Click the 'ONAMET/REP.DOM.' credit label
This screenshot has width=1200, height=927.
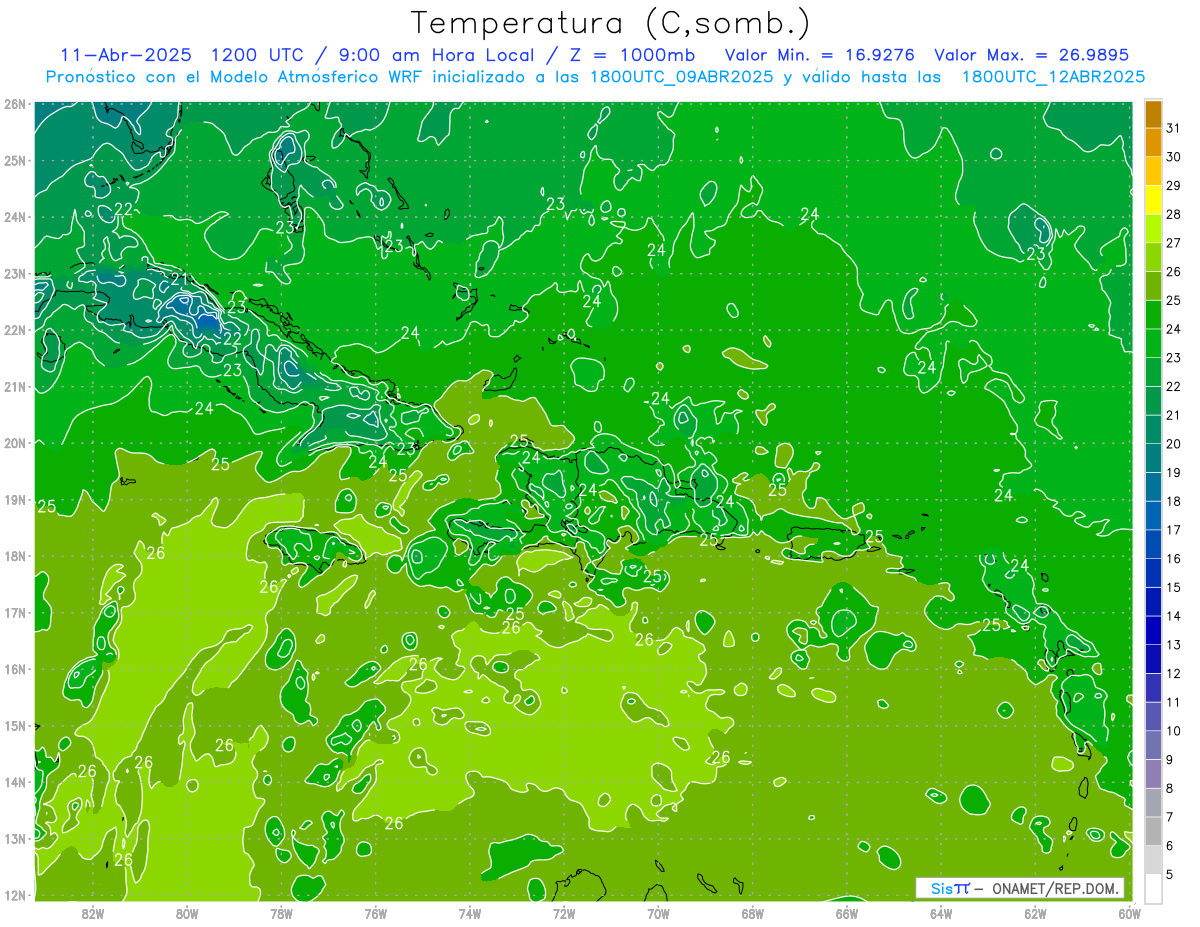point(1056,888)
